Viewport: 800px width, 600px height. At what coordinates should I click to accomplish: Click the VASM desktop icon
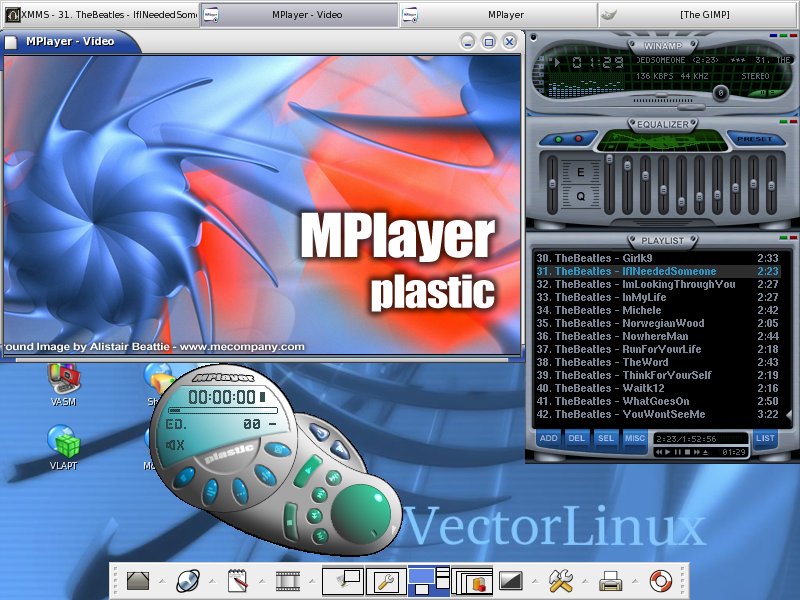coord(64,381)
